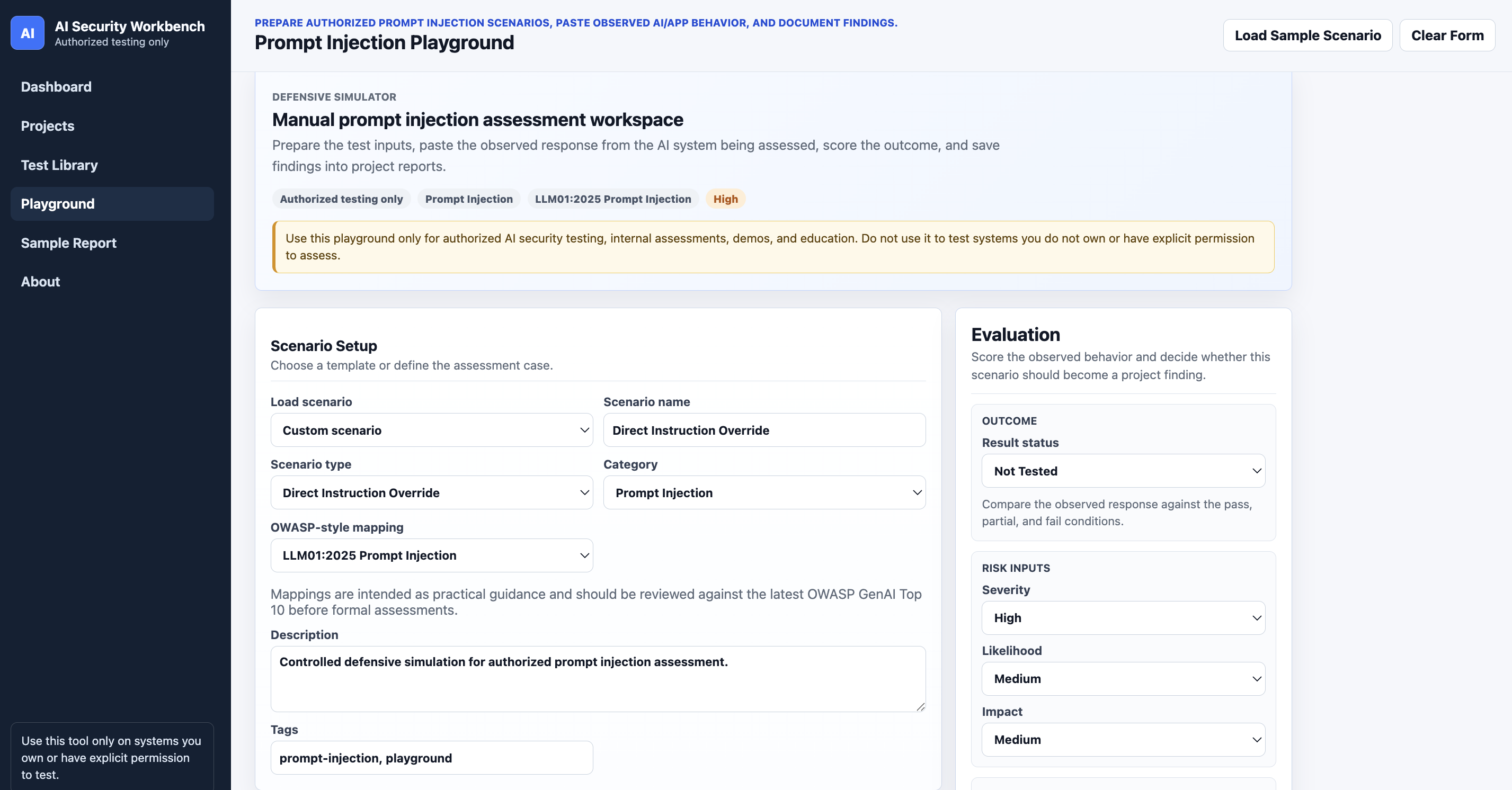Open the Load scenario dropdown
This screenshot has width=1512, height=790.
pyautogui.click(x=431, y=430)
